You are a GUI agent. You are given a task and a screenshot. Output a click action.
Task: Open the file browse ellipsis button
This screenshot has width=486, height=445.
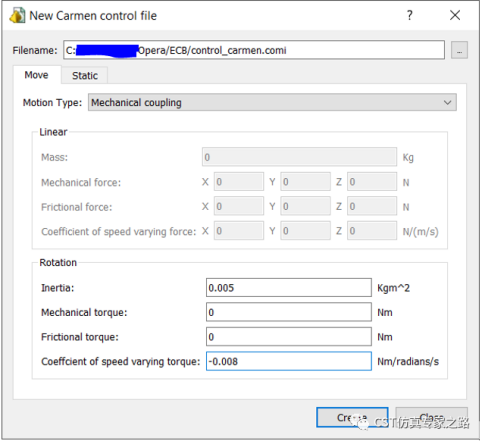tap(459, 50)
